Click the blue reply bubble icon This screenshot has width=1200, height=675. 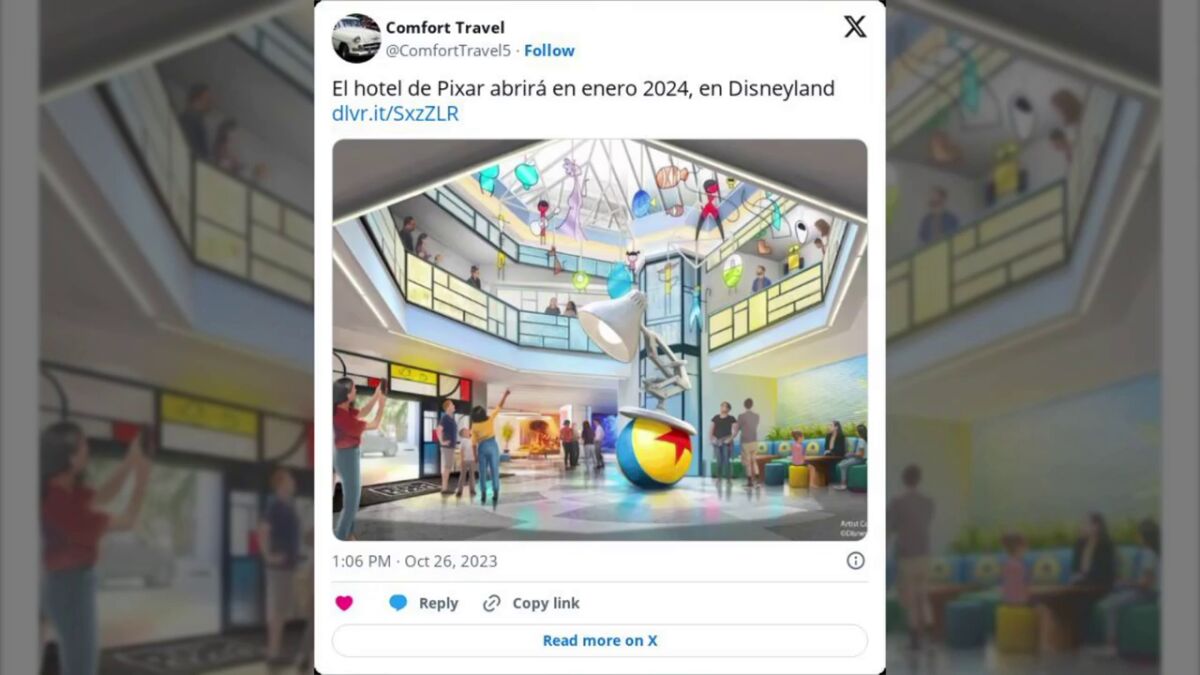[x=398, y=603]
